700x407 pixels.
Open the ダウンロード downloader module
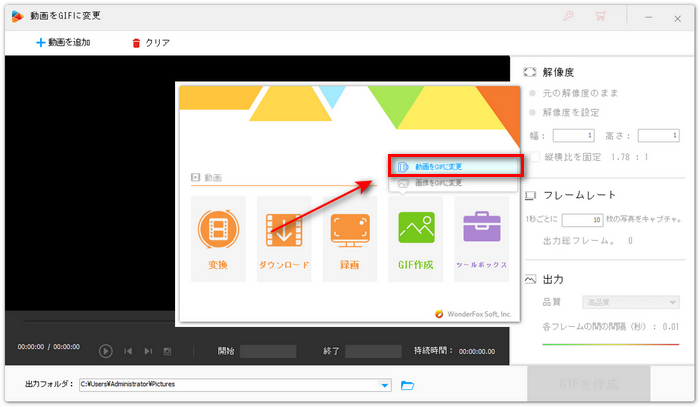coord(285,238)
